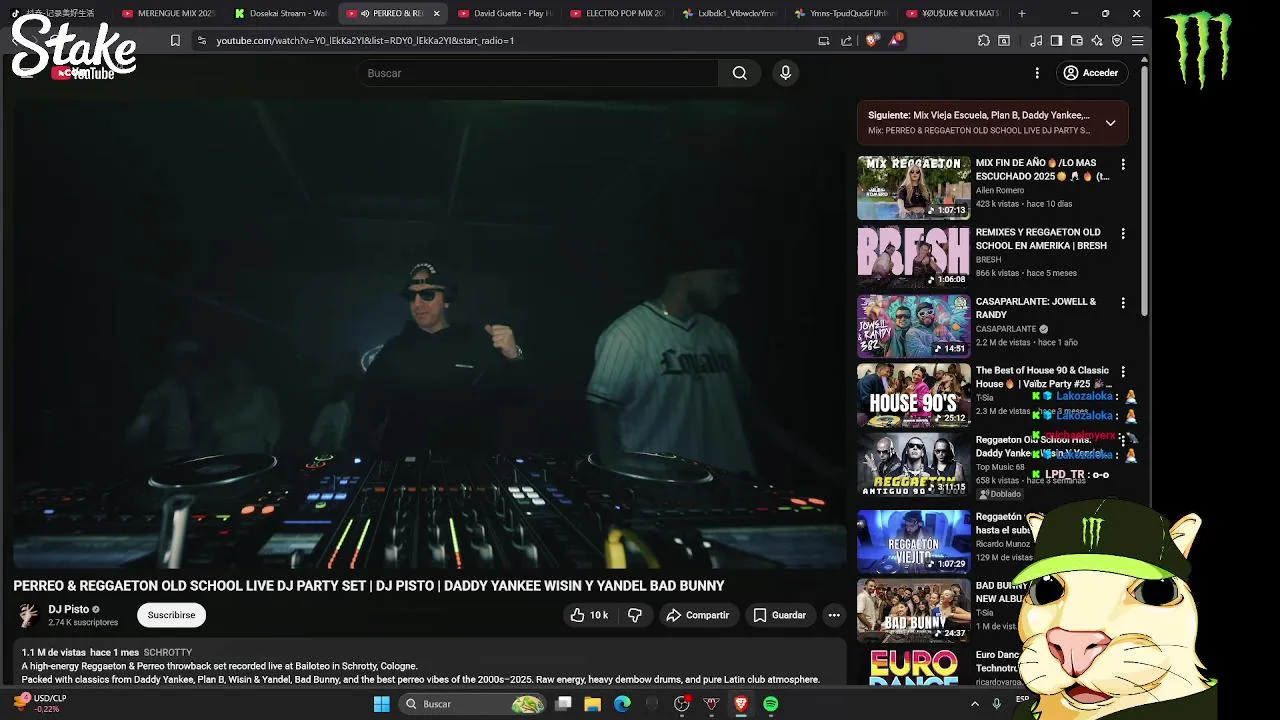Open BRESH thumbnail video
This screenshot has width=1280, height=720.
click(914, 256)
